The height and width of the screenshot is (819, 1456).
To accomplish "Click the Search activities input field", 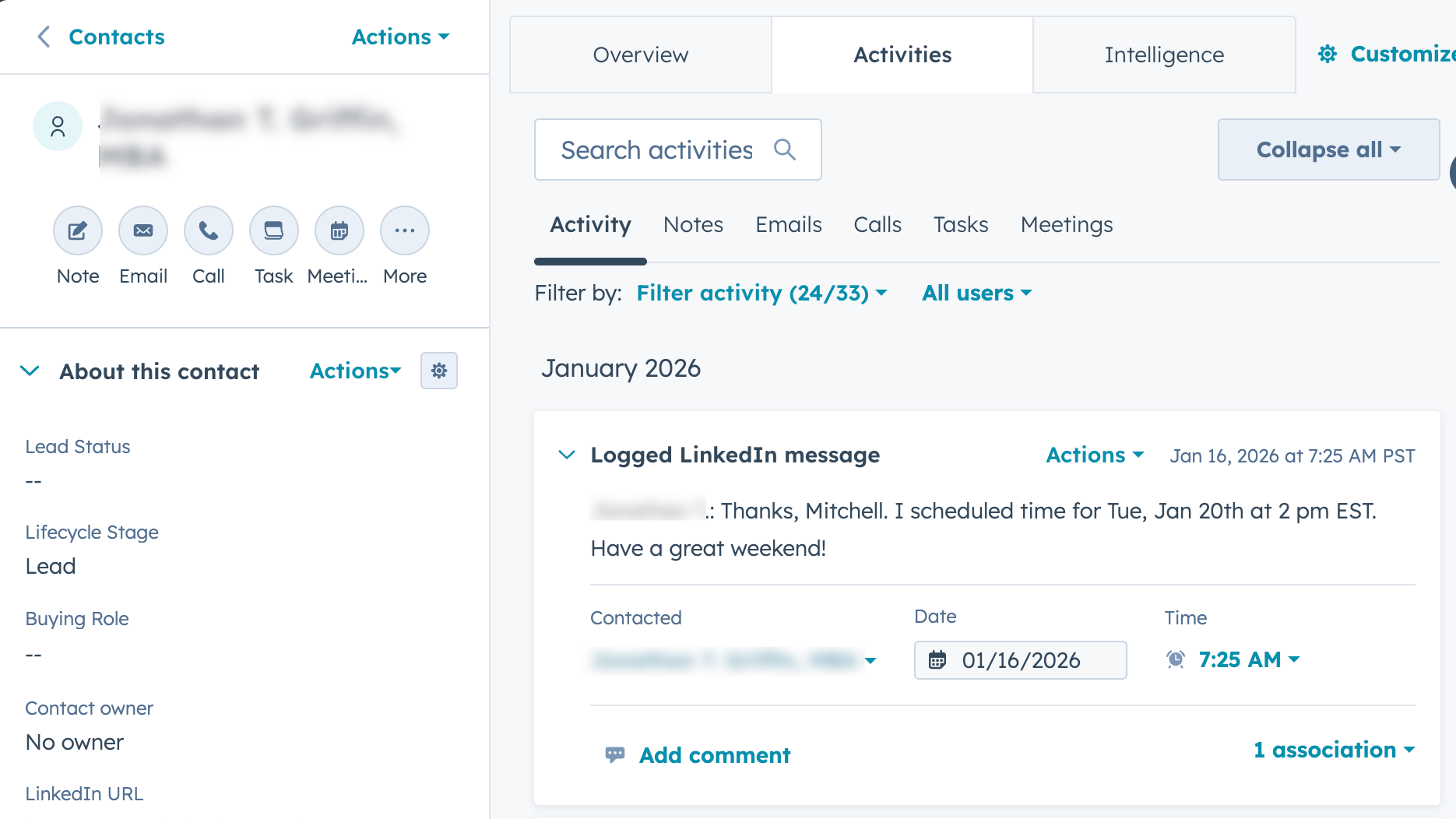I will click(658, 149).
